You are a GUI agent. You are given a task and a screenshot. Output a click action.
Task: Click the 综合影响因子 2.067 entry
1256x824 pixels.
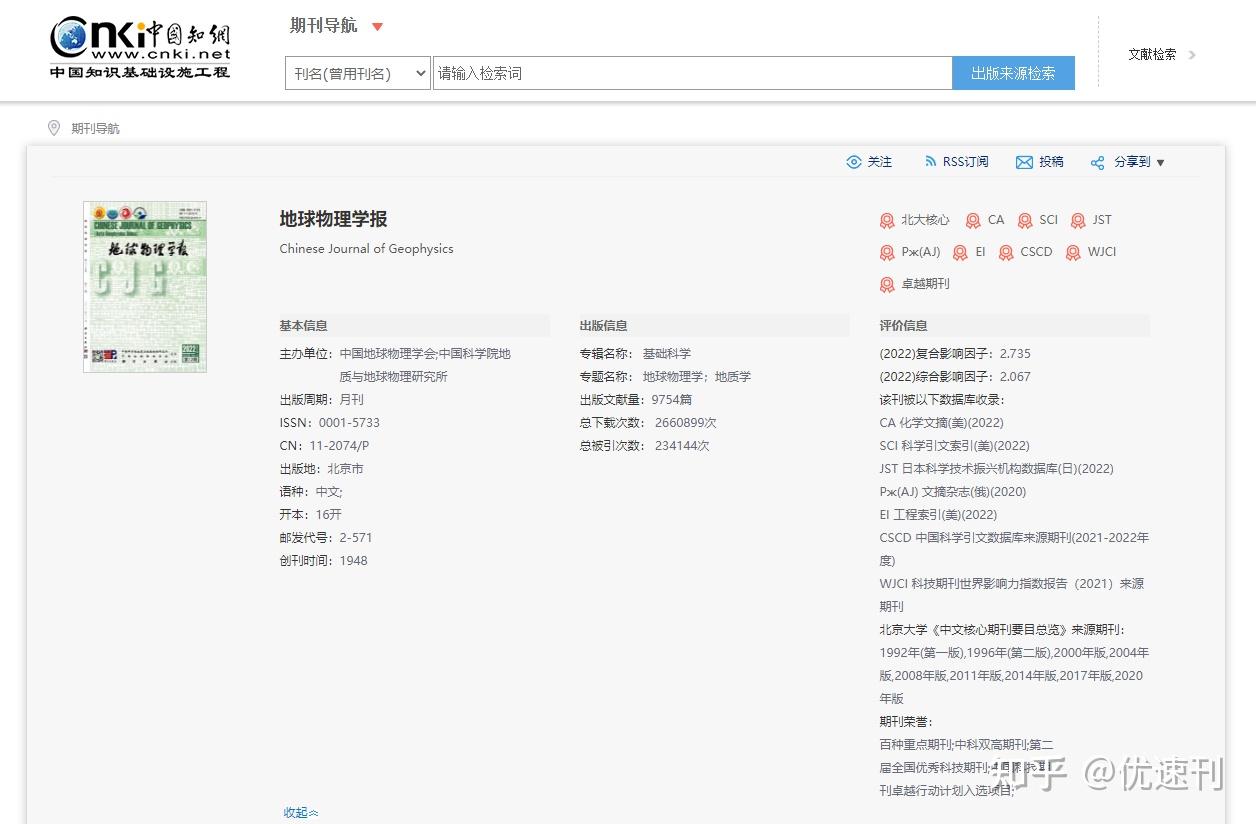click(x=955, y=377)
